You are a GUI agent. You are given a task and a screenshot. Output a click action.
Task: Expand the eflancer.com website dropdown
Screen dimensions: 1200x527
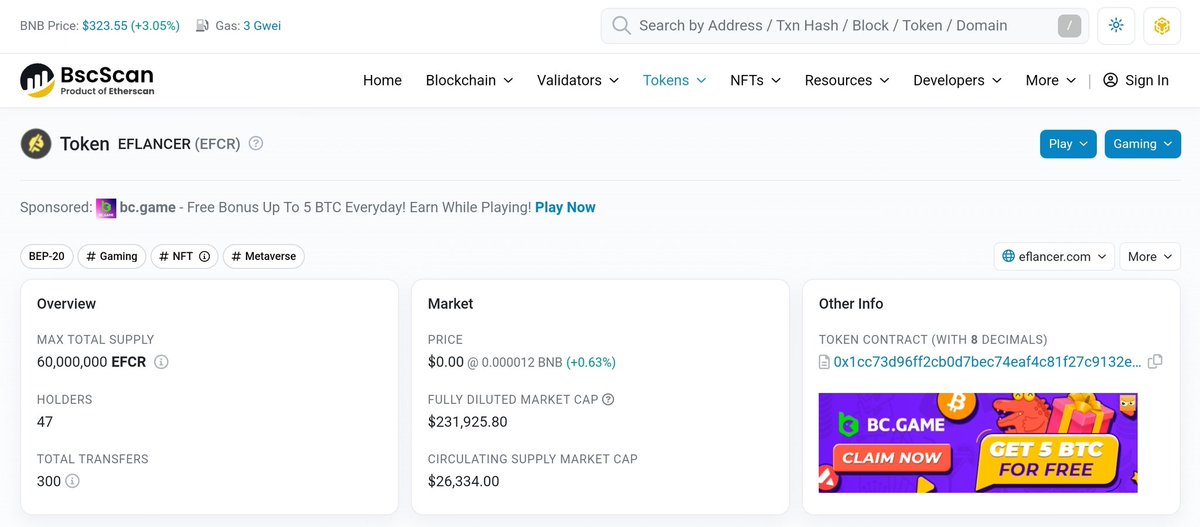click(1054, 256)
